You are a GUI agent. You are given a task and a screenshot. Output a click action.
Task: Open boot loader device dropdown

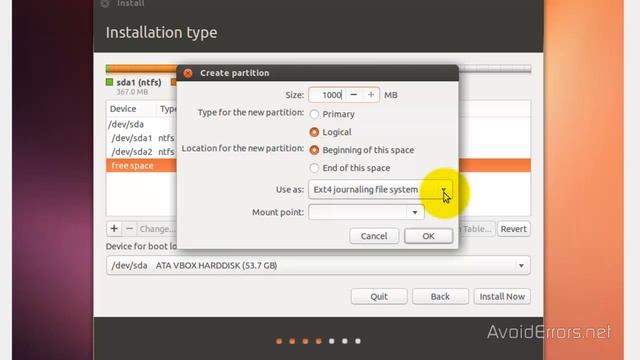[x=318, y=265]
